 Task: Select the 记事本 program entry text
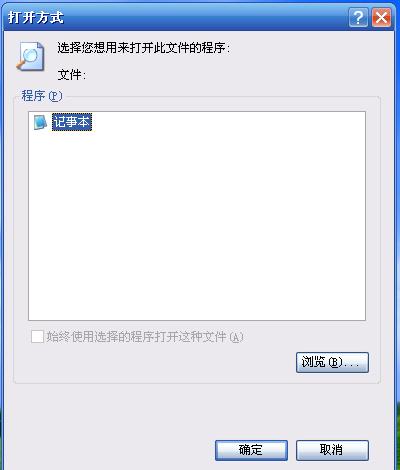(72, 122)
